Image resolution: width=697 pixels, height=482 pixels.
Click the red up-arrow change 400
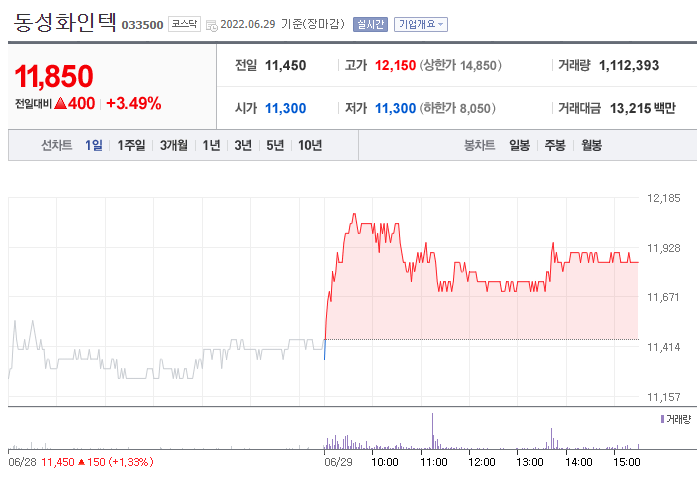74,104
